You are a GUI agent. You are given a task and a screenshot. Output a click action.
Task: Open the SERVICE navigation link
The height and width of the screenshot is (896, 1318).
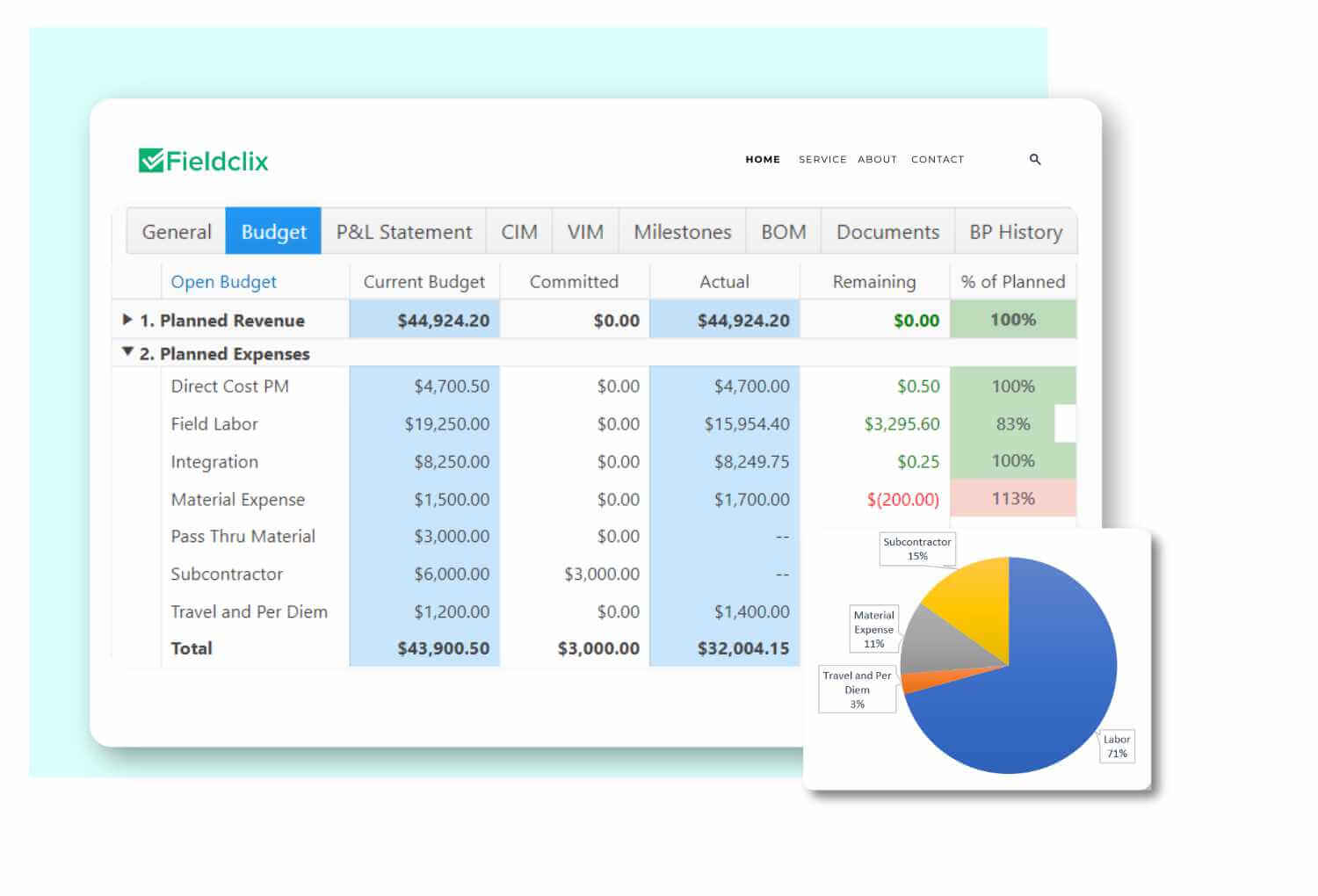[822, 159]
